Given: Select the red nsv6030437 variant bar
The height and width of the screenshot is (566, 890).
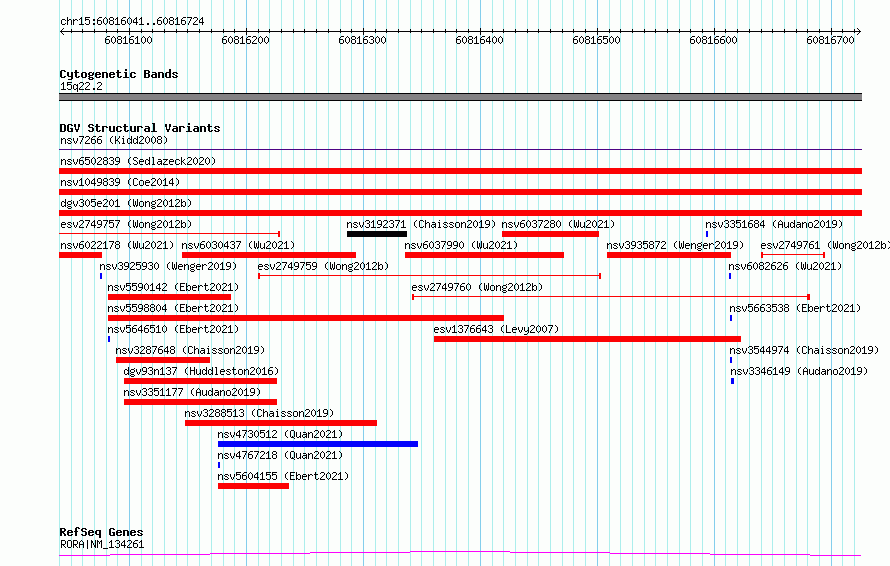Looking at the screenshot, I should coord(269,255).
